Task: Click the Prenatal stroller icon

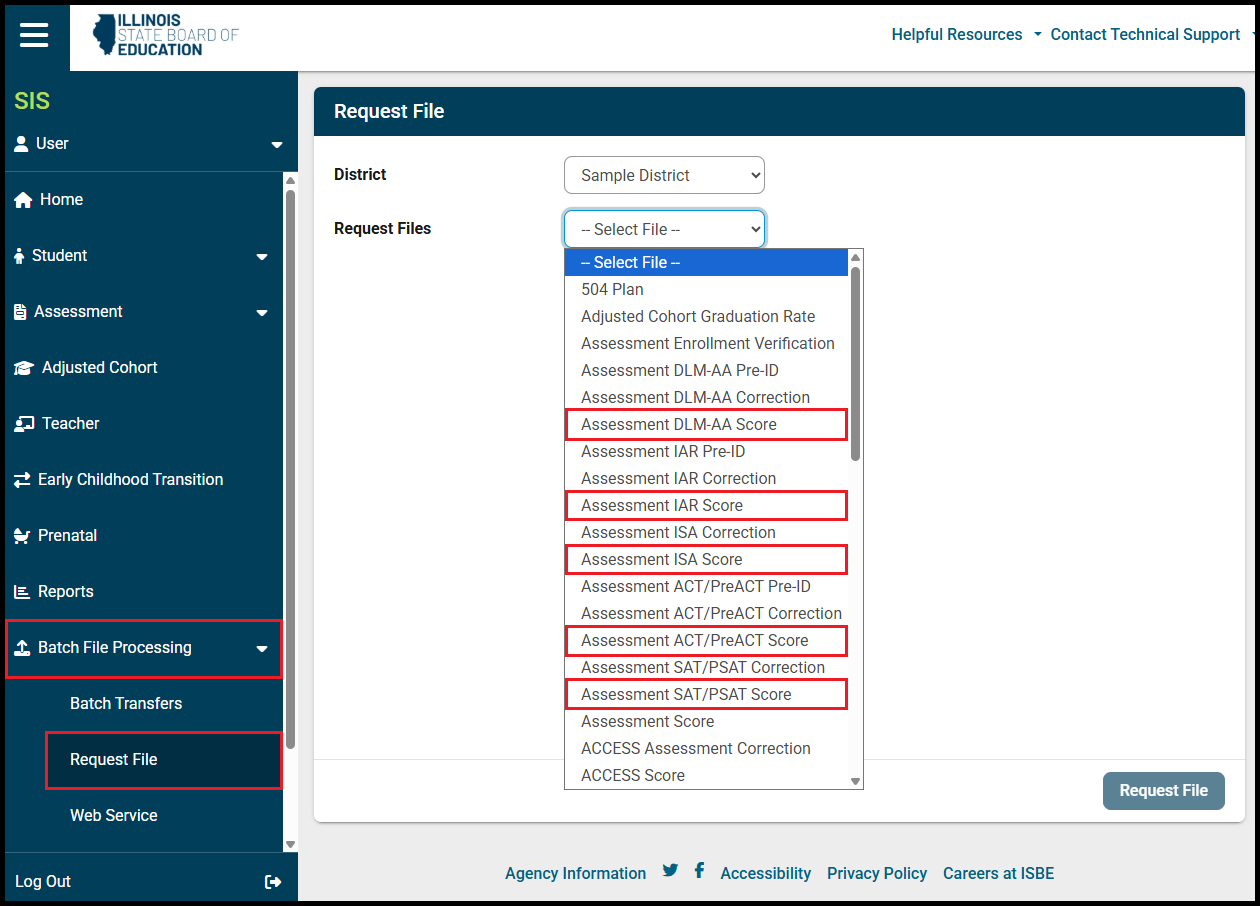Action: click(x=22, y=536)
